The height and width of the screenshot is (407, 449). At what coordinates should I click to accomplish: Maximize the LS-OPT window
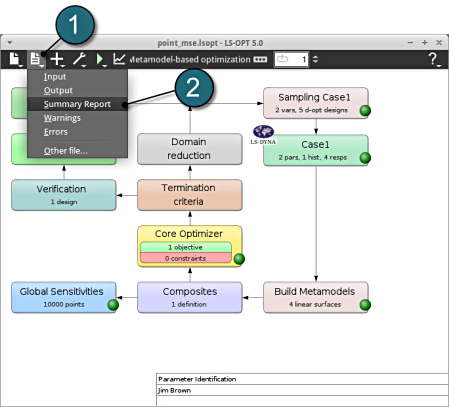(425, 42)
